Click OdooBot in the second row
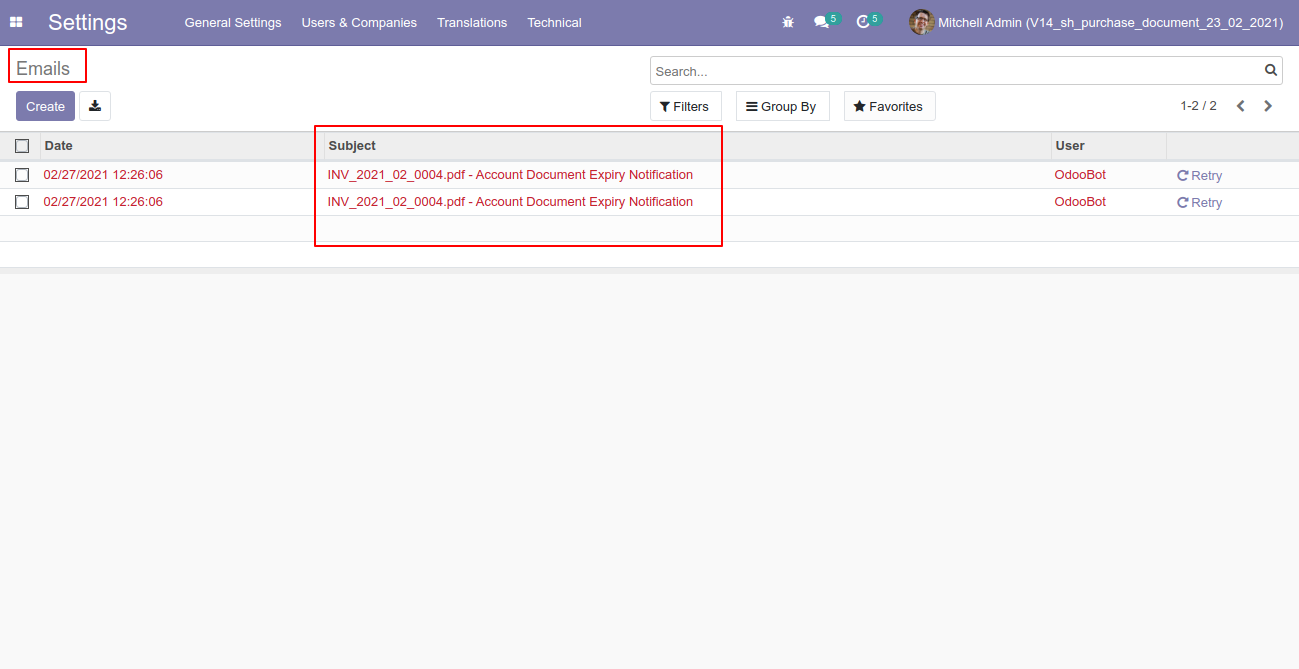Image resolution: width=1299 pixels, height=669 pixels. [1080, 202]
